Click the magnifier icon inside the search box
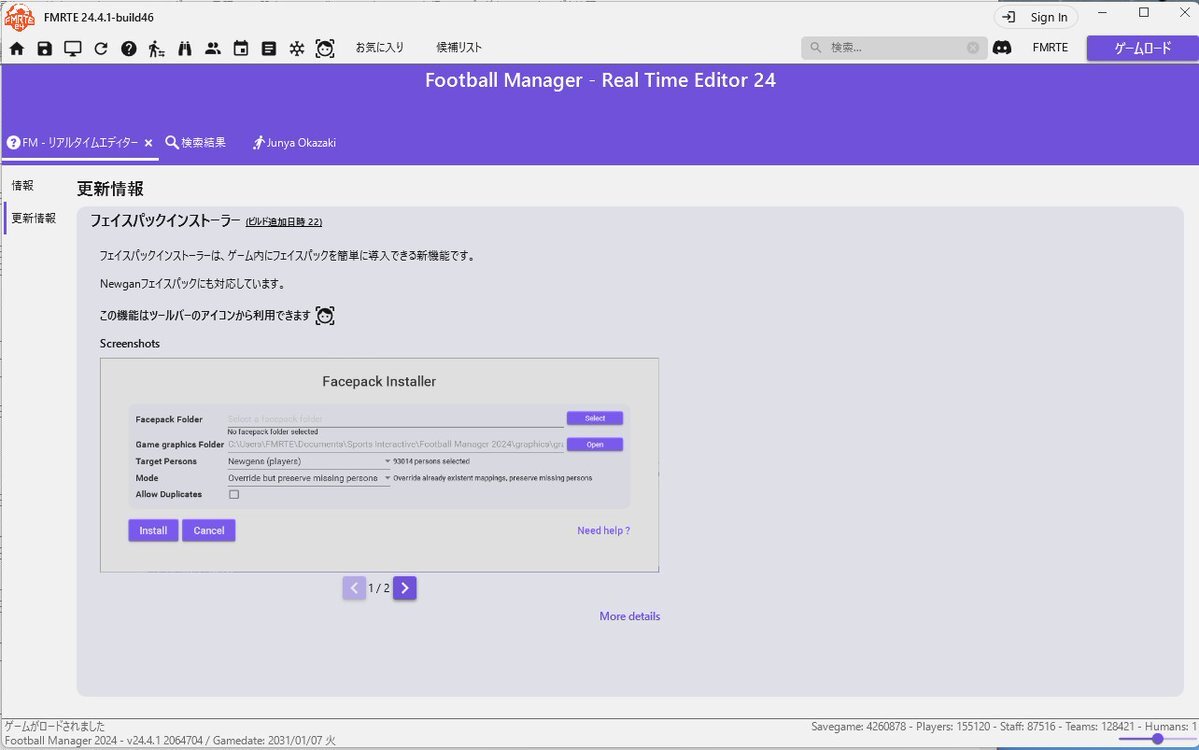Image resolution: width=1199 pixels, height=750 pixels. (816, 47)
